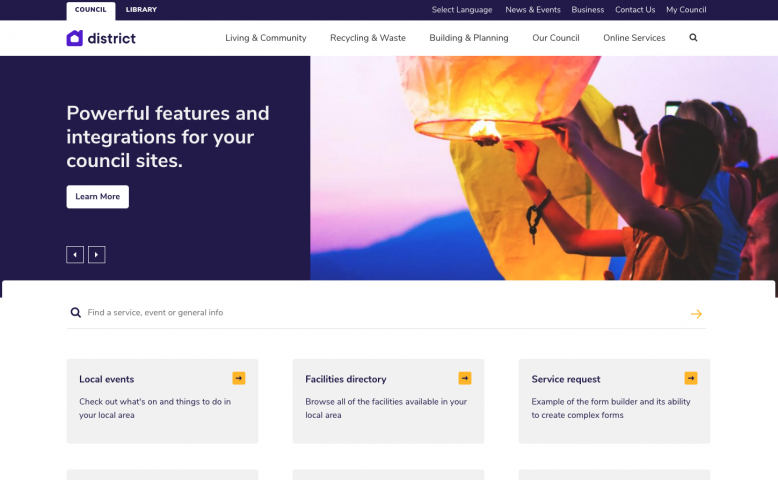This screenshot has width=778, height=480.
Task: Open the Contact Us page
Action: (x=635, y=10)
